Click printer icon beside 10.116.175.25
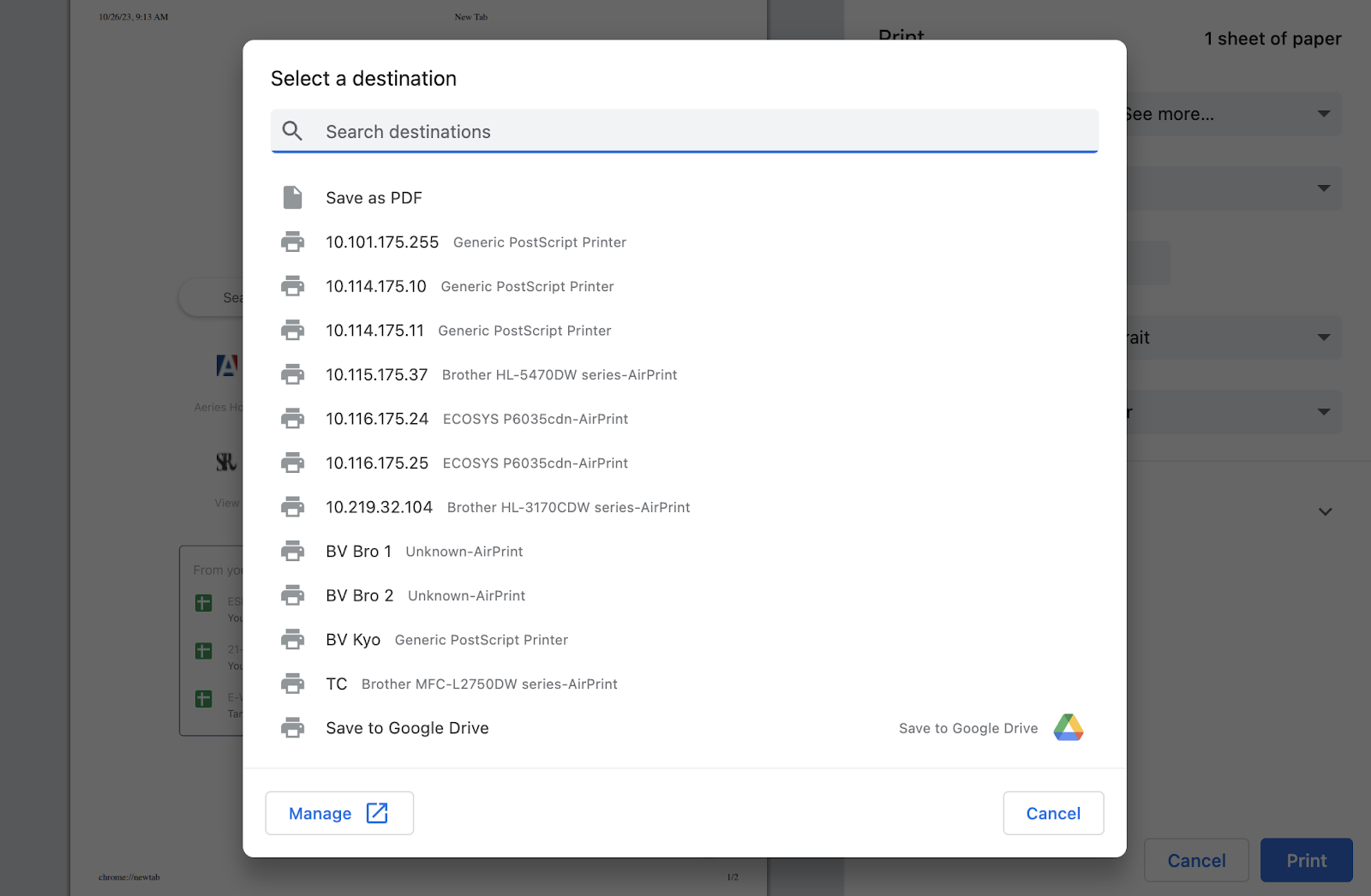 pos(292,463)
